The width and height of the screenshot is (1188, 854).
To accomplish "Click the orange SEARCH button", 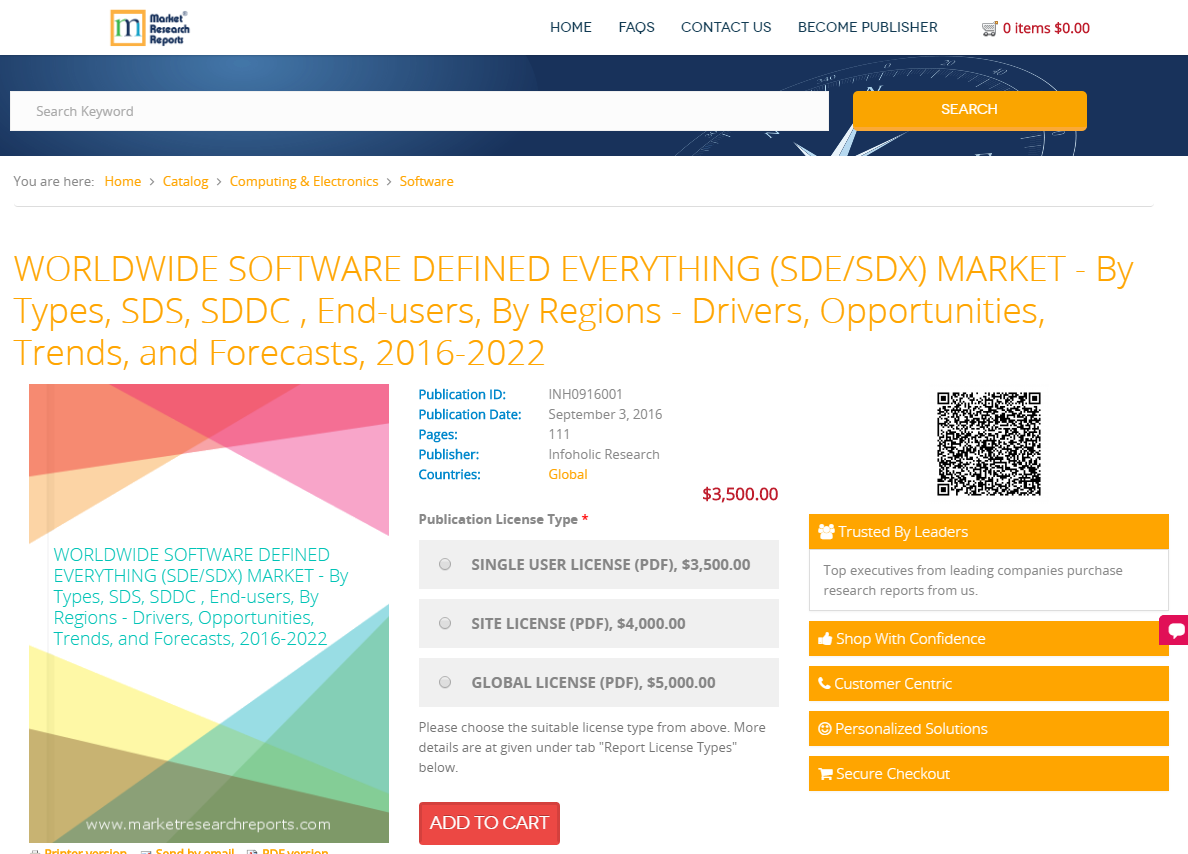I will coord(970,111).
